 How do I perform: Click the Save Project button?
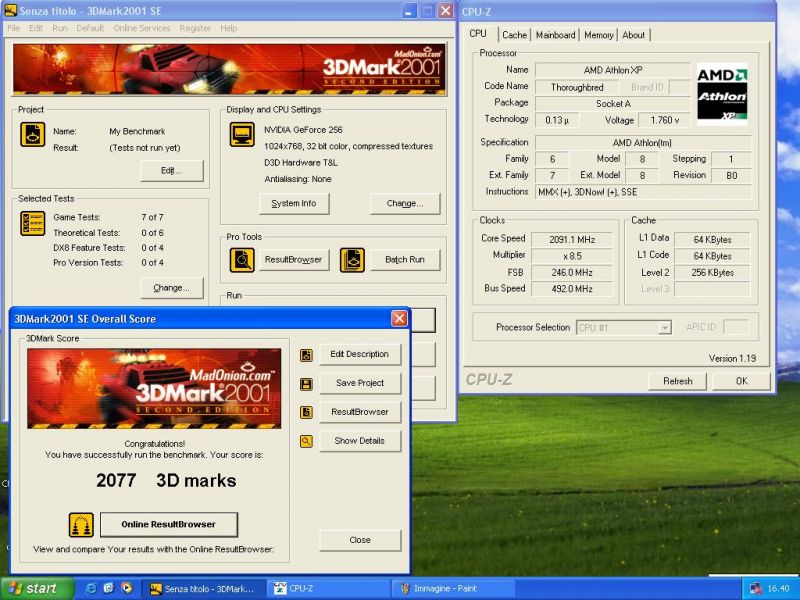[x=360, y=383]
